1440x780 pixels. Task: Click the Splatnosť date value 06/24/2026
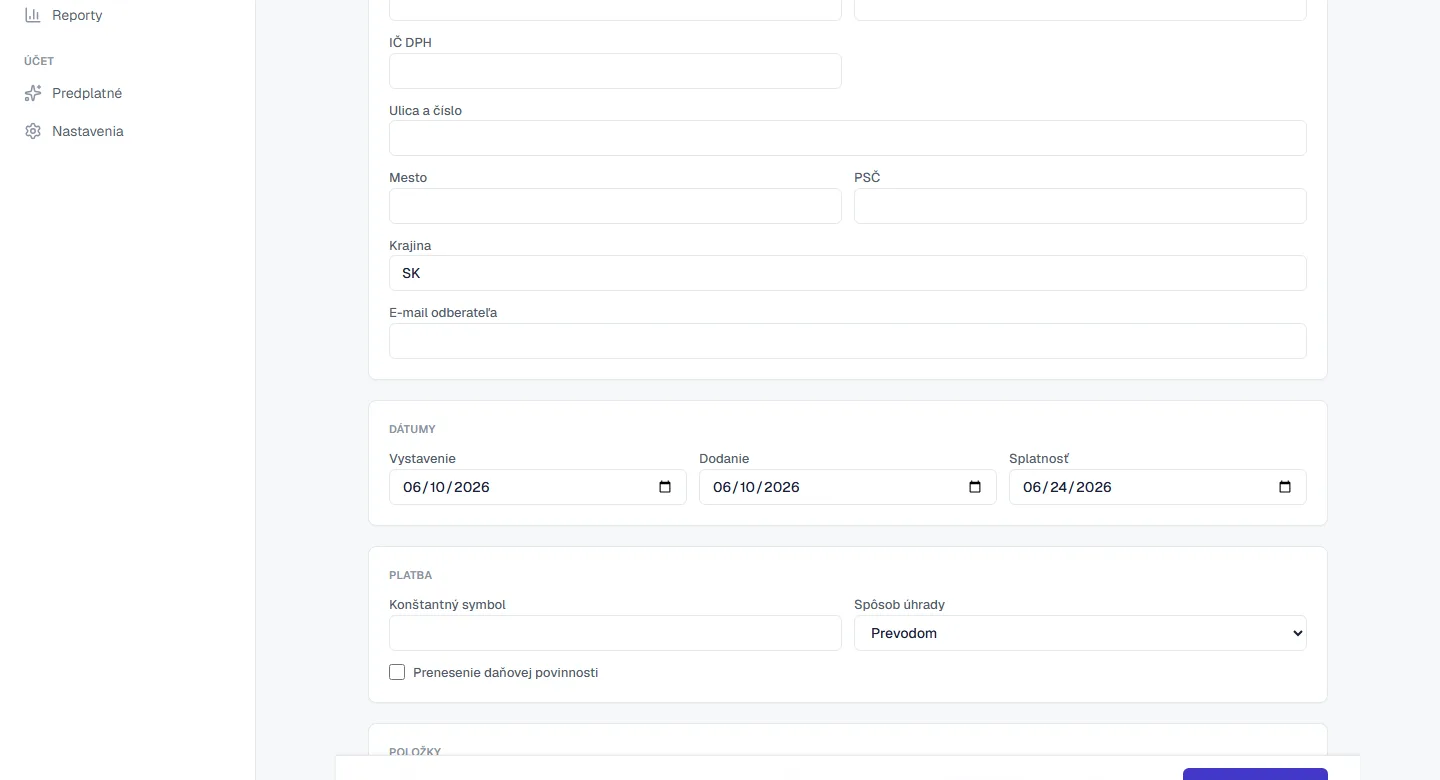pos(1067,487)
